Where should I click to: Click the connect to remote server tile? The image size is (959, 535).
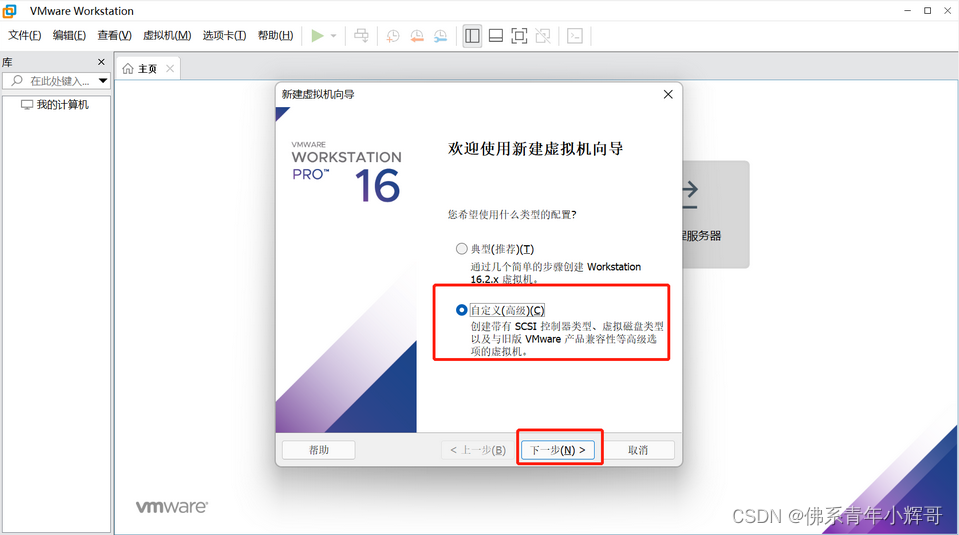716,214
